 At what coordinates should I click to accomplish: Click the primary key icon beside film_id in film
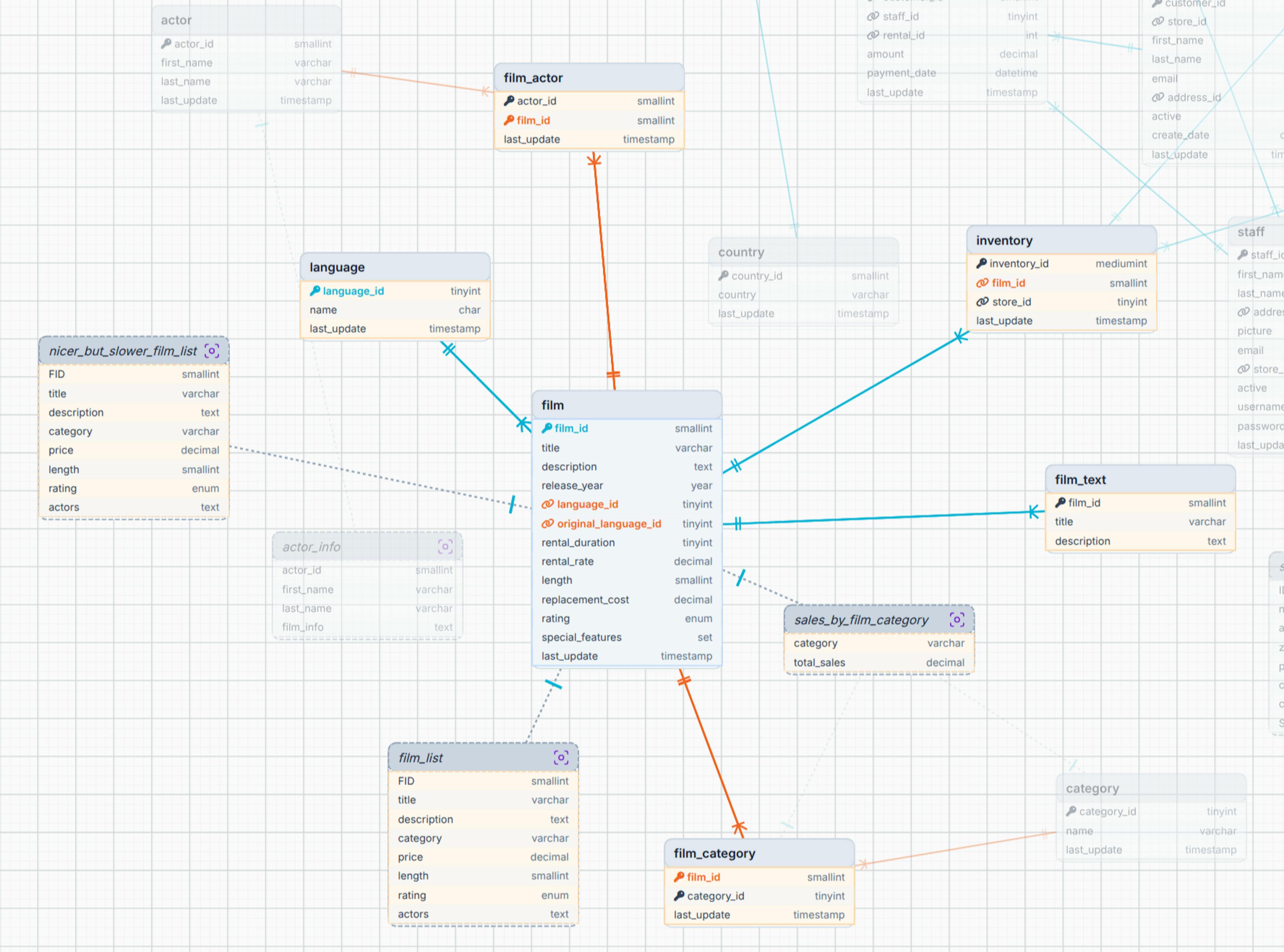[x=547, y=428]
